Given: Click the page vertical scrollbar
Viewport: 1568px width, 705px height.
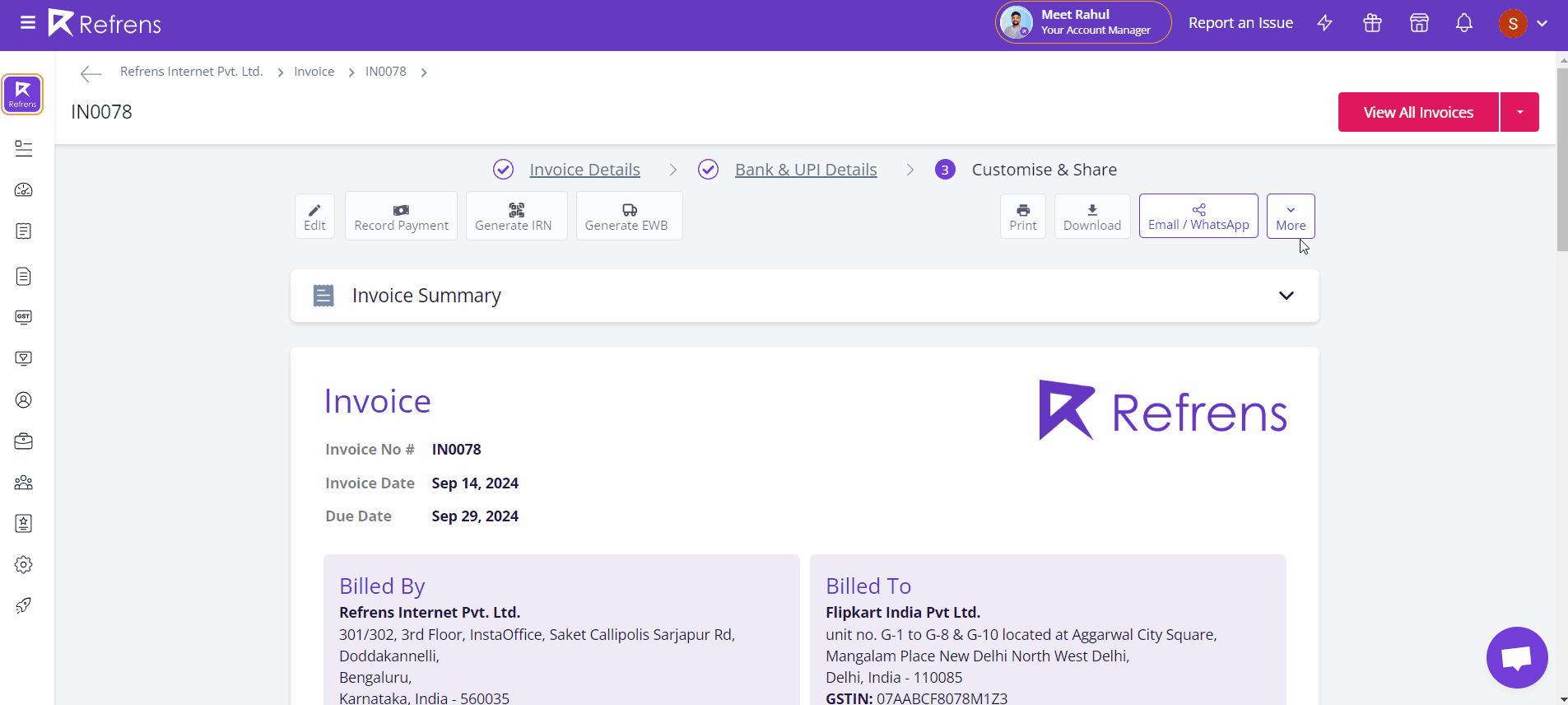Looking at the screenshot, I should point(1562,160).
